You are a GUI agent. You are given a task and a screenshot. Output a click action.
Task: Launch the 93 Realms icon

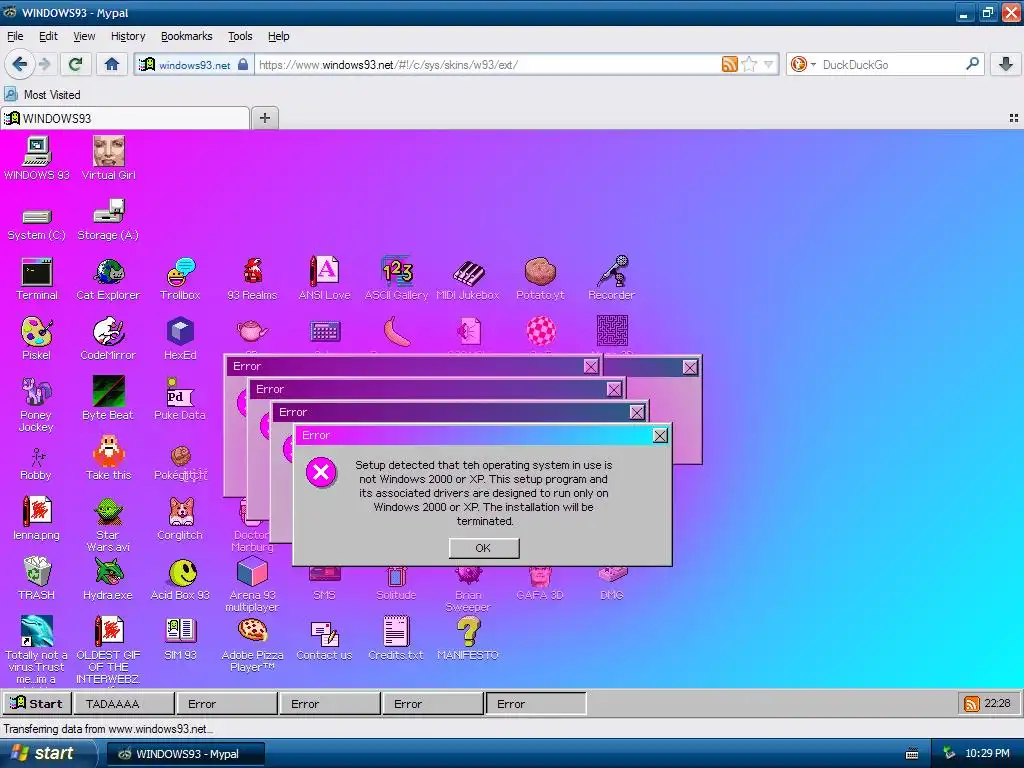[252, 278]
